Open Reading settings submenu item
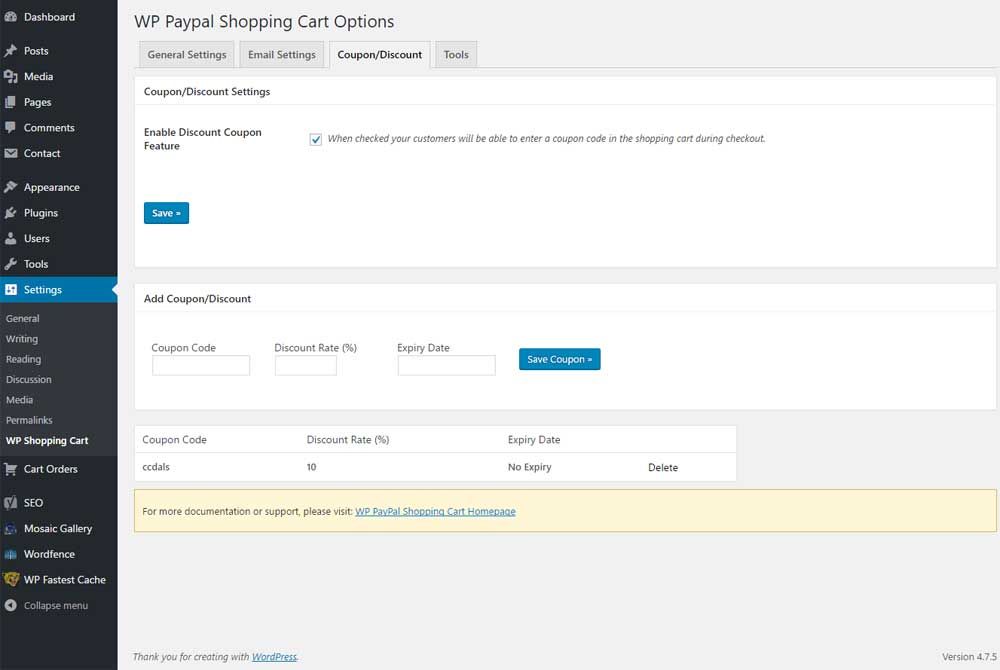 click(x=24, y=359)
